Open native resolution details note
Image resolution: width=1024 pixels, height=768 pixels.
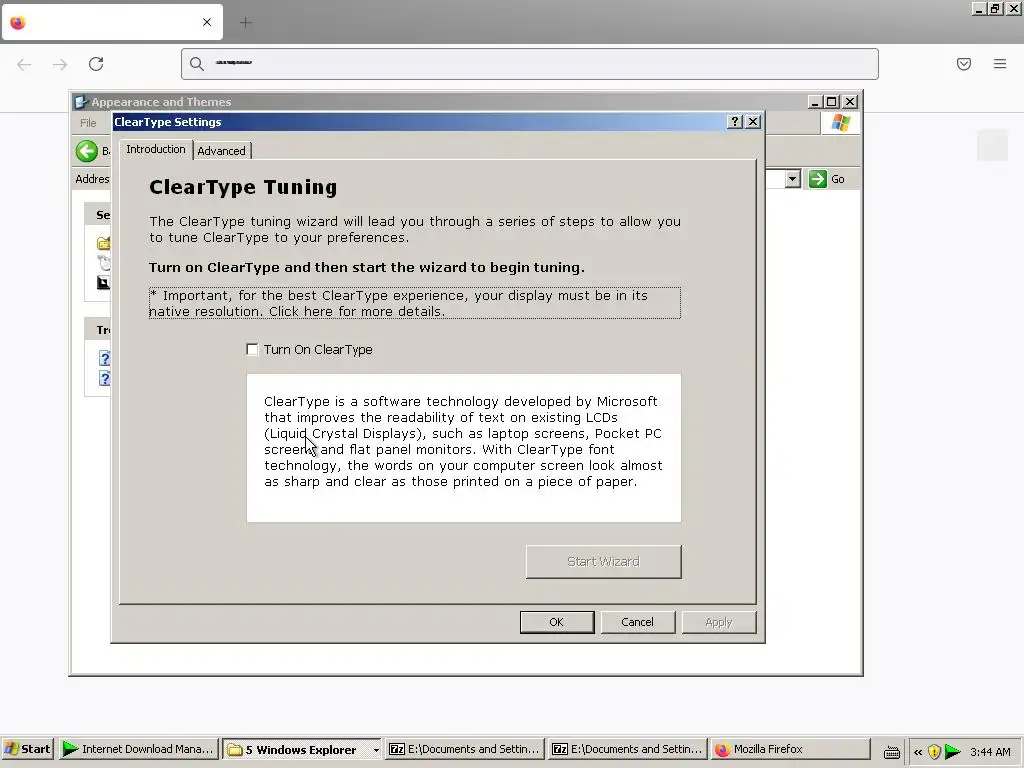coord(415,303)
